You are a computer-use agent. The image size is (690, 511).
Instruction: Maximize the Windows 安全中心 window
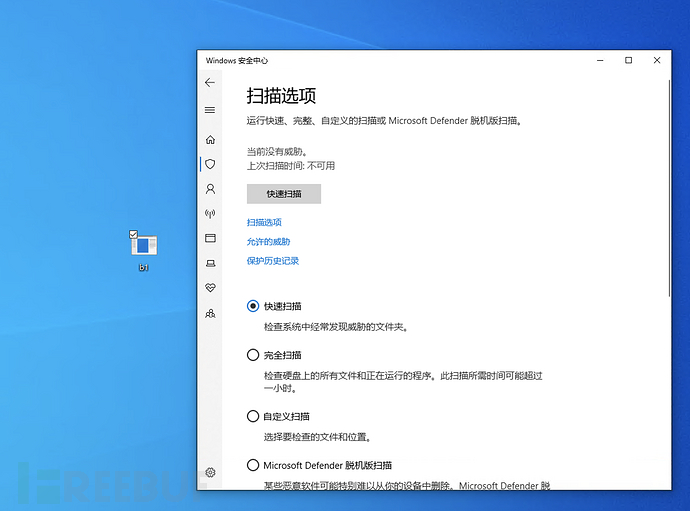click(x=628, y=60)
